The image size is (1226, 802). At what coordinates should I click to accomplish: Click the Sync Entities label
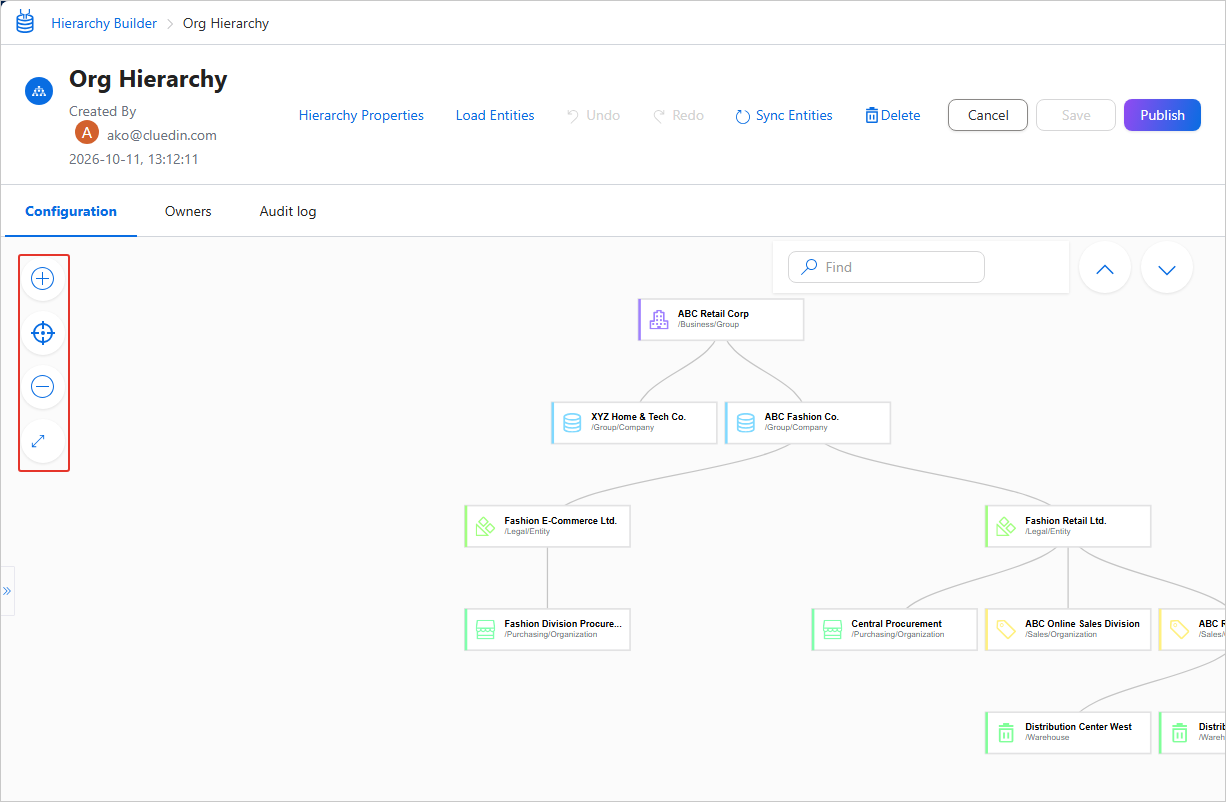794,115
